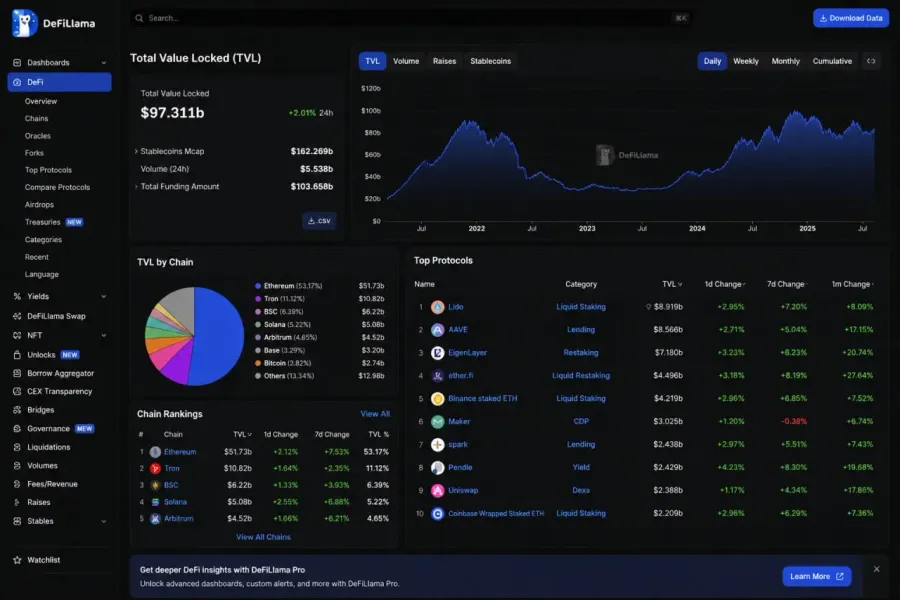Click the CEX Transparency icon

[x=17, y=392]
